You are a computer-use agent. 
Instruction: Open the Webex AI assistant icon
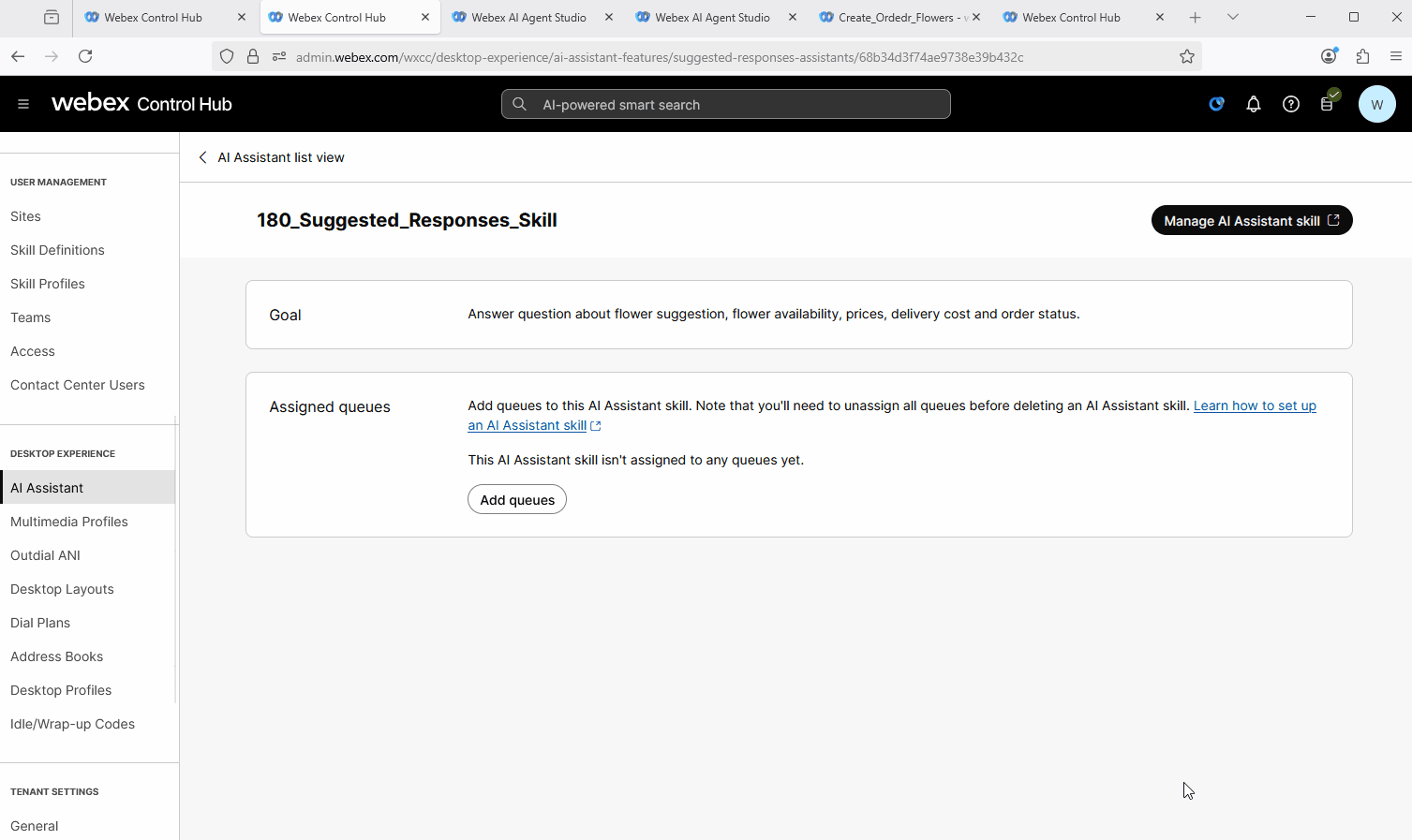click(x=1216, y=104)
